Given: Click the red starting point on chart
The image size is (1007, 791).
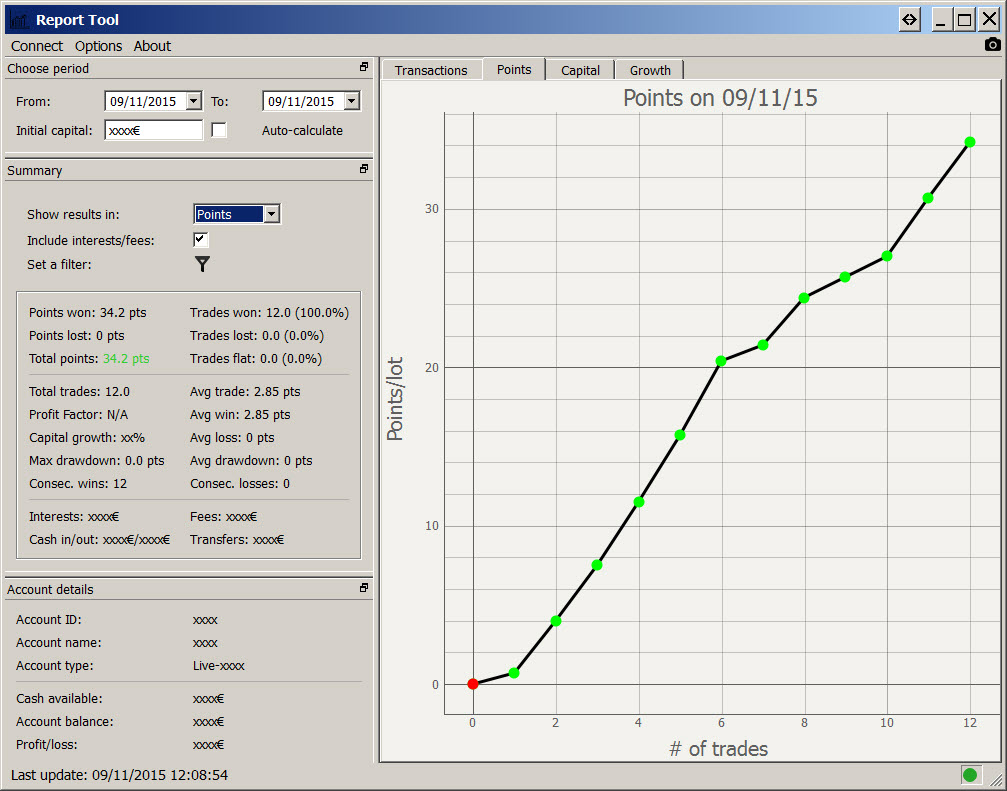Looking at the screenshot, I should pyautogui.click(x=473, y=684).
